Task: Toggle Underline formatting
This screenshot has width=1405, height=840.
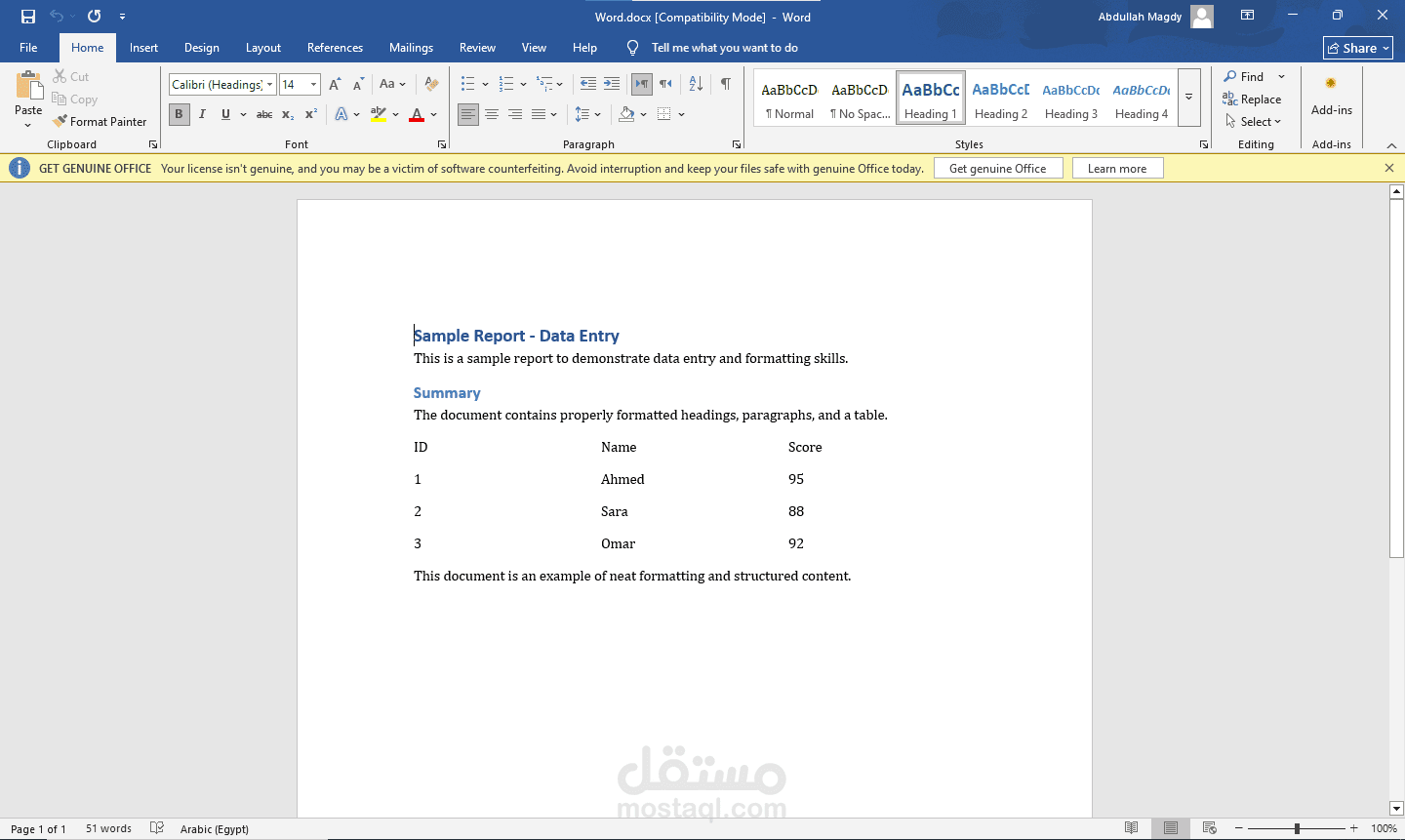Action: [x=225, y=114]
